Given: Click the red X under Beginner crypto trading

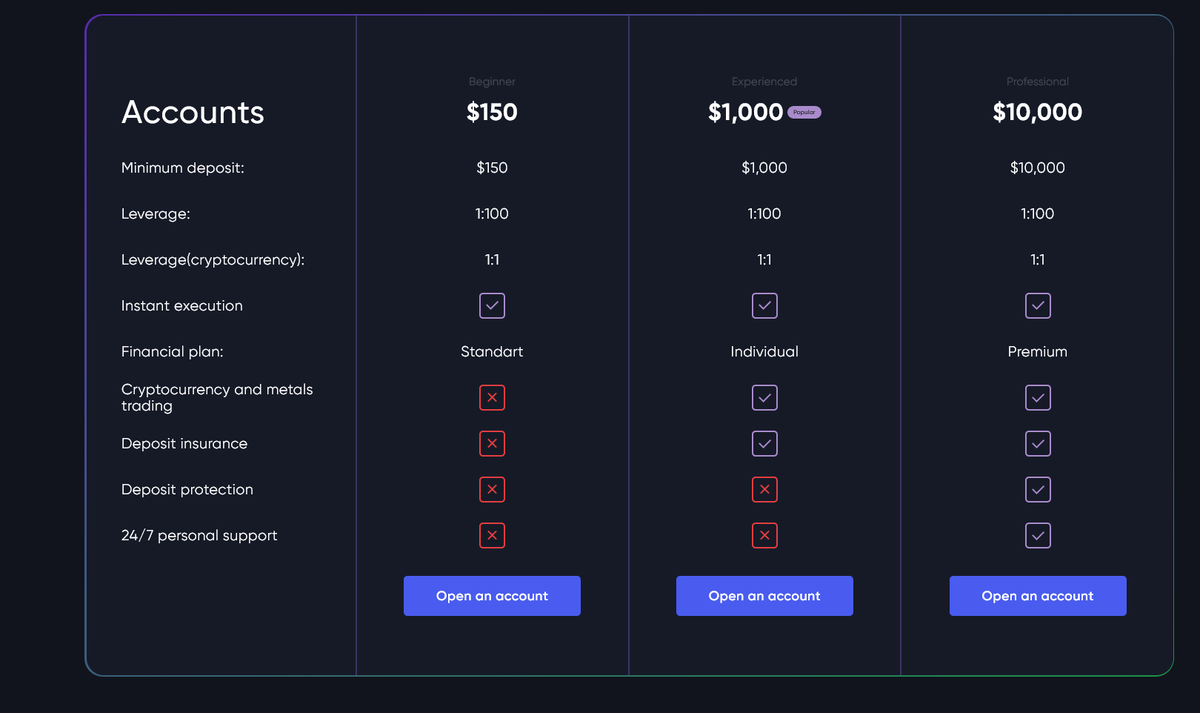Looking at the screenshot, I should (492, 397).
